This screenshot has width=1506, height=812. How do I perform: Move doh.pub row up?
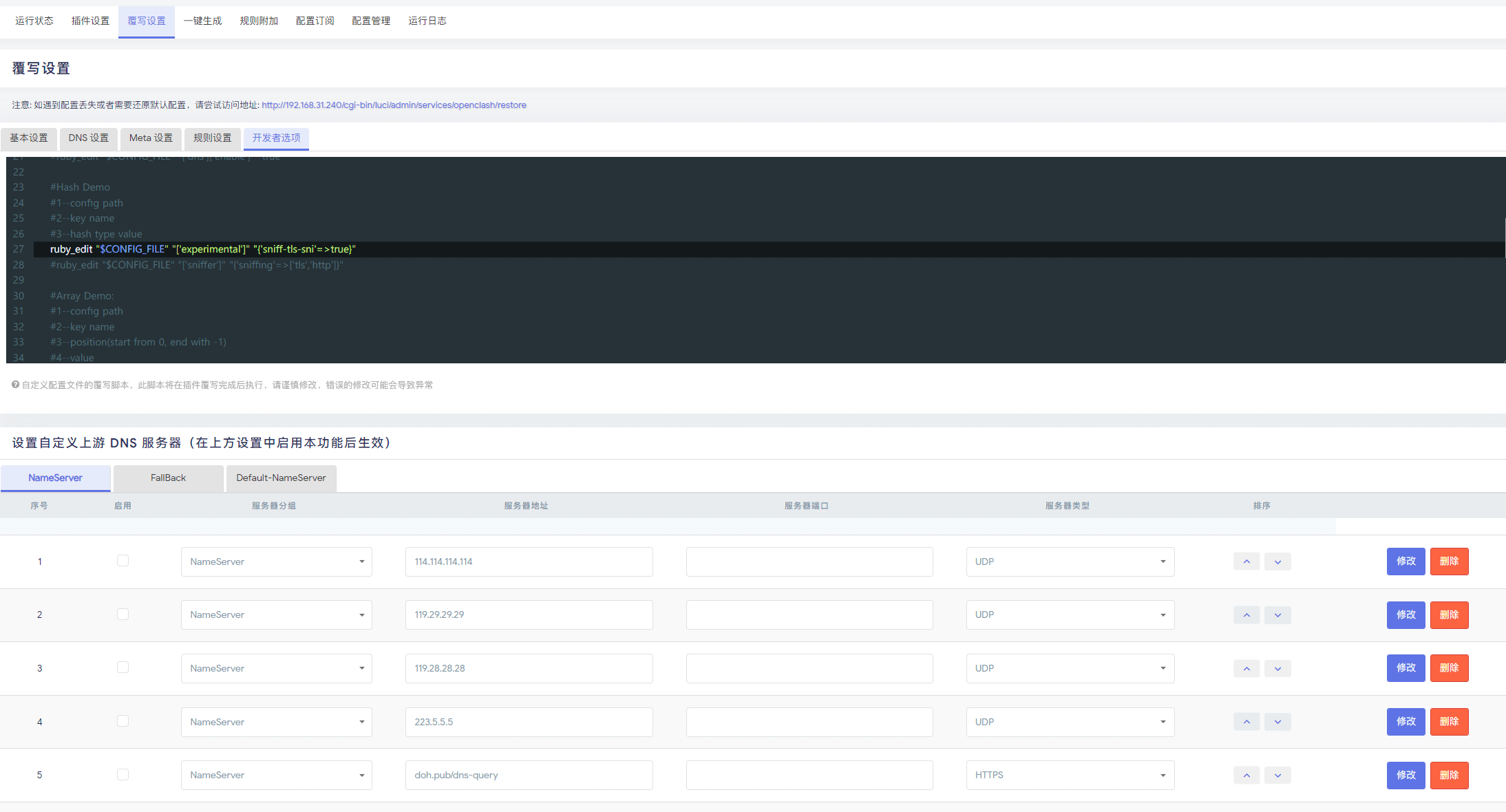1247,776
